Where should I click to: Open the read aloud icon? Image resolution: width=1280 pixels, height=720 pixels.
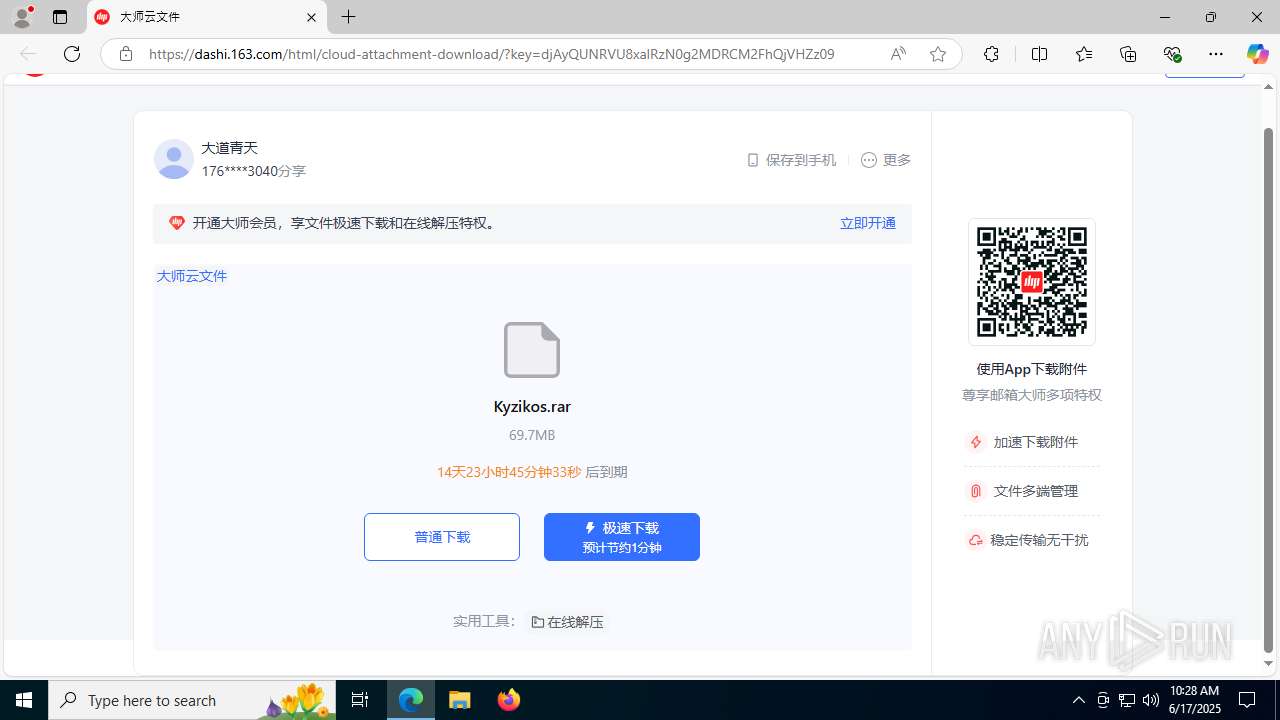click(x=898, y=54)
